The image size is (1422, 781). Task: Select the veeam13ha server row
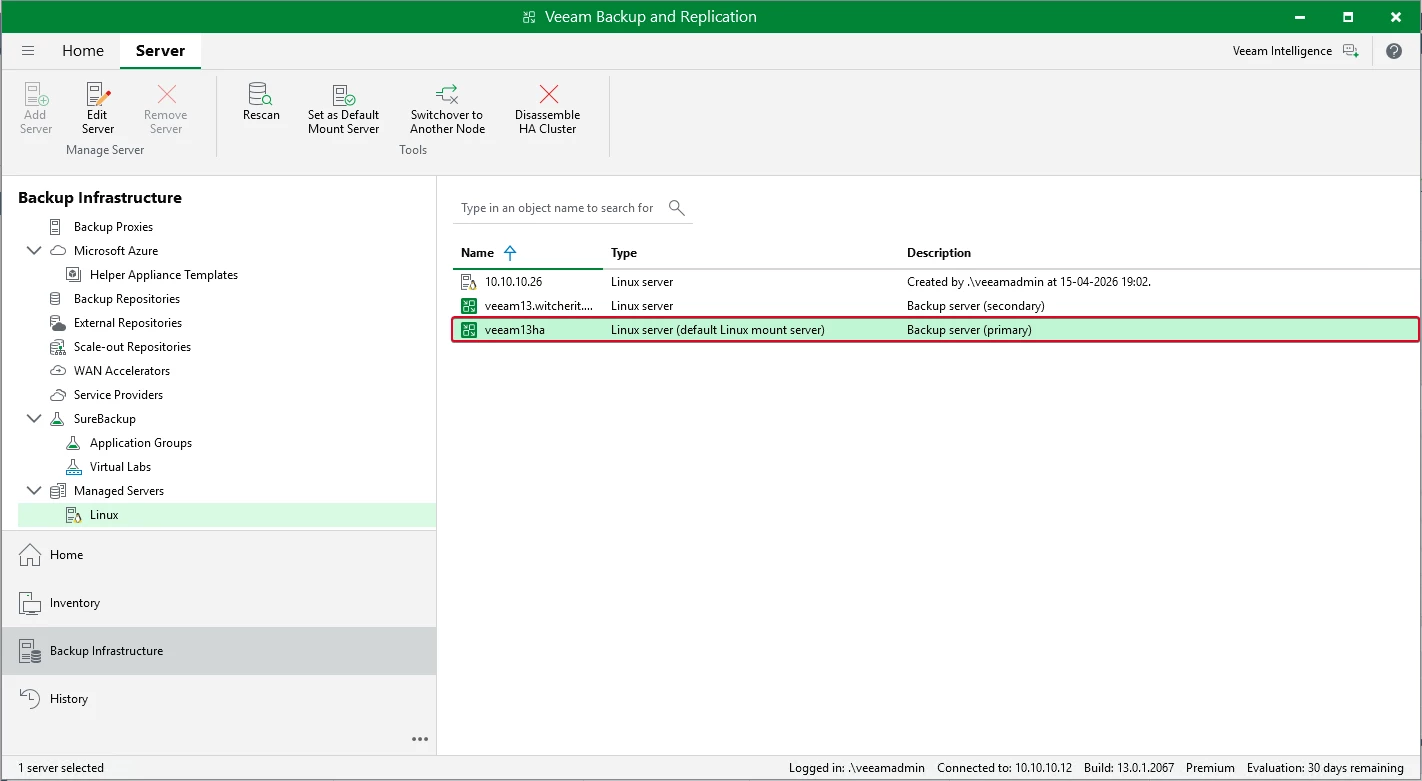(935, 330)
